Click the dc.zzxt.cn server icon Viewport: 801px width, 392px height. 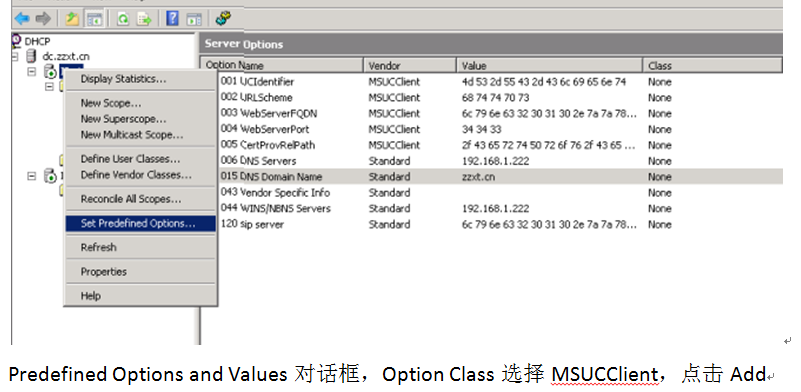point(32,56)
